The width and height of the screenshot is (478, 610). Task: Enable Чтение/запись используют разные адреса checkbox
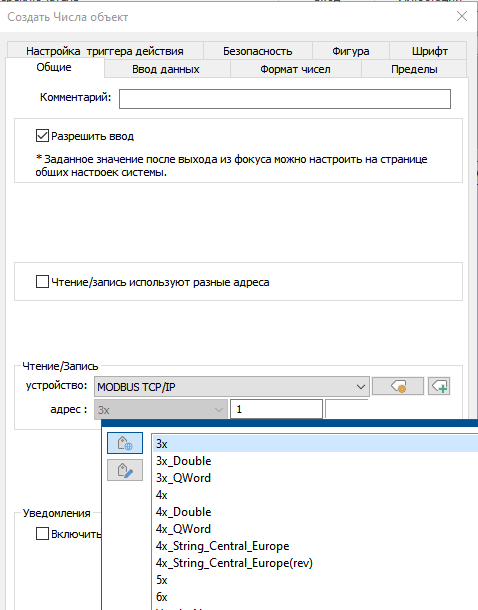42,282
